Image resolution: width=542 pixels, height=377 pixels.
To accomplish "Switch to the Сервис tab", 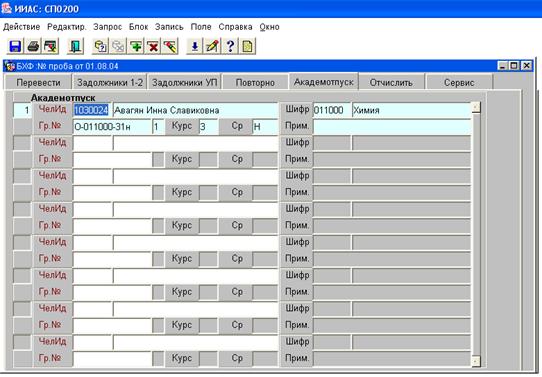I will [x=459, y=83].
